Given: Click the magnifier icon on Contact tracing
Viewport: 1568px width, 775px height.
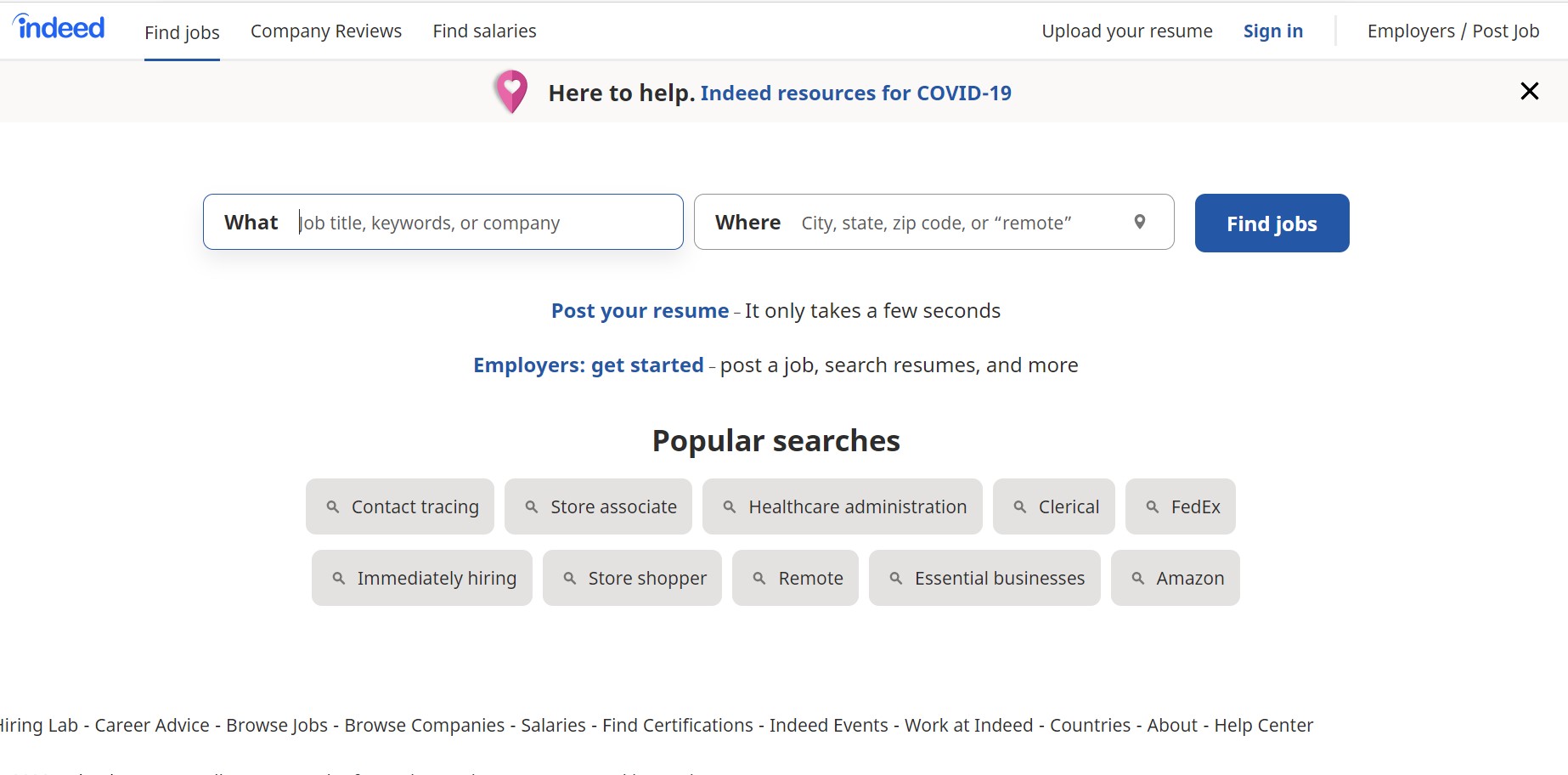Looking at the screenshot, I should 333,506.
